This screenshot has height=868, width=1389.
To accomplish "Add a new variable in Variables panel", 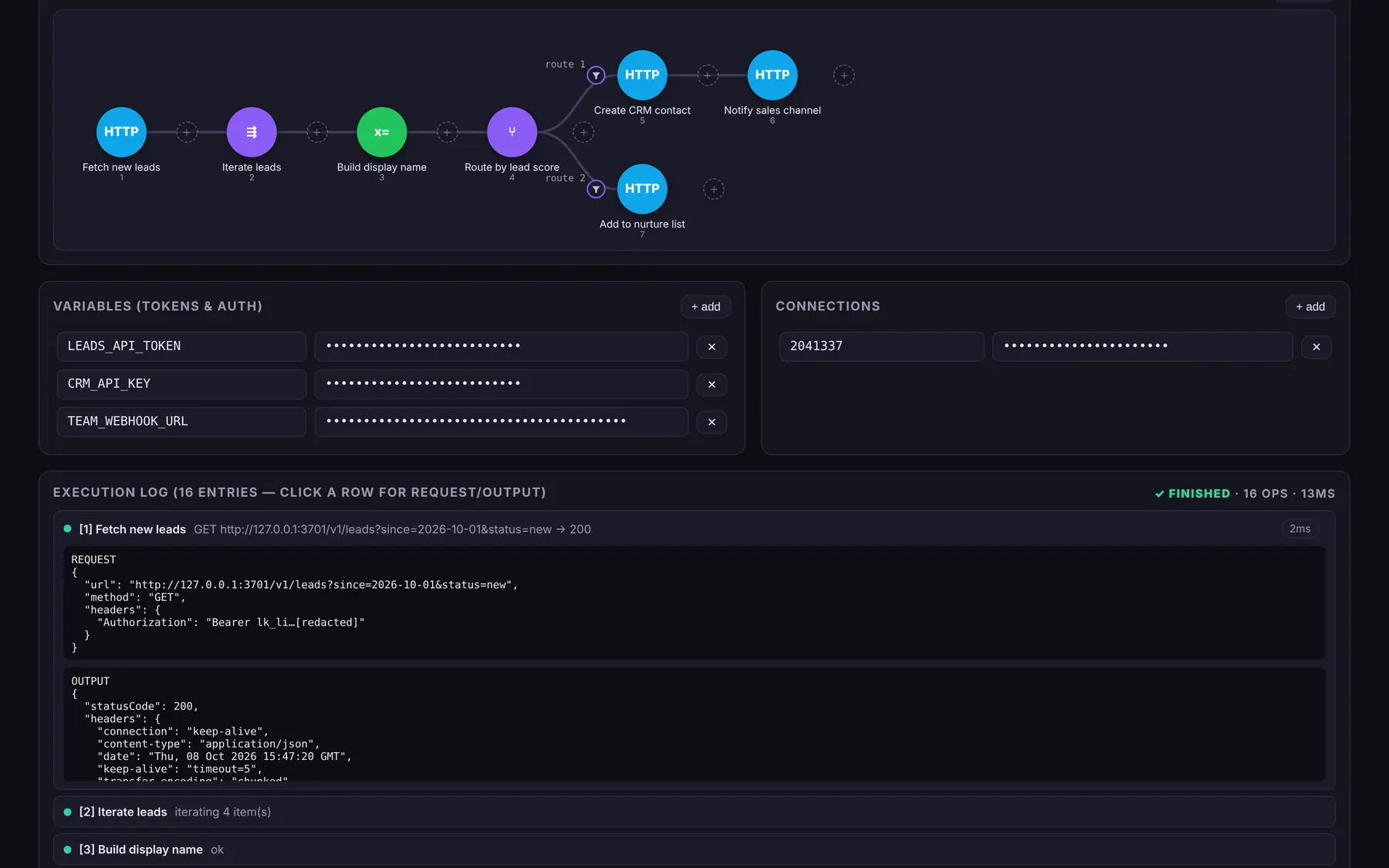I will pyautogui.click(x=705, y=307).
